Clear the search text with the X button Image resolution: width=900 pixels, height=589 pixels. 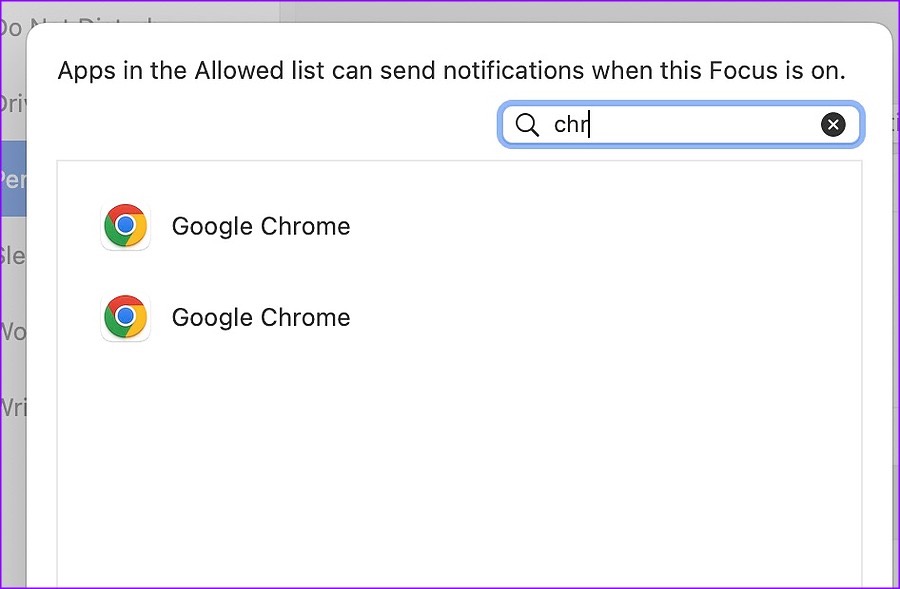point(833,125)
